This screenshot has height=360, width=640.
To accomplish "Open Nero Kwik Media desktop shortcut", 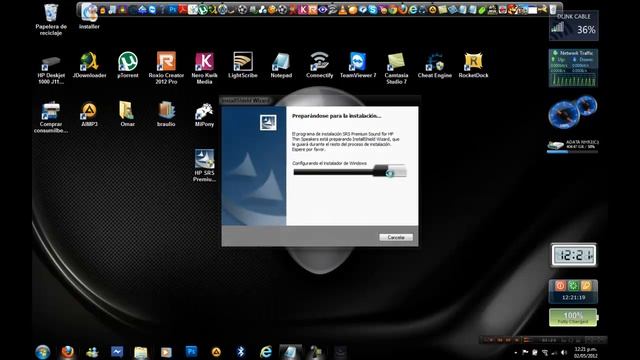I will (204, 69).
